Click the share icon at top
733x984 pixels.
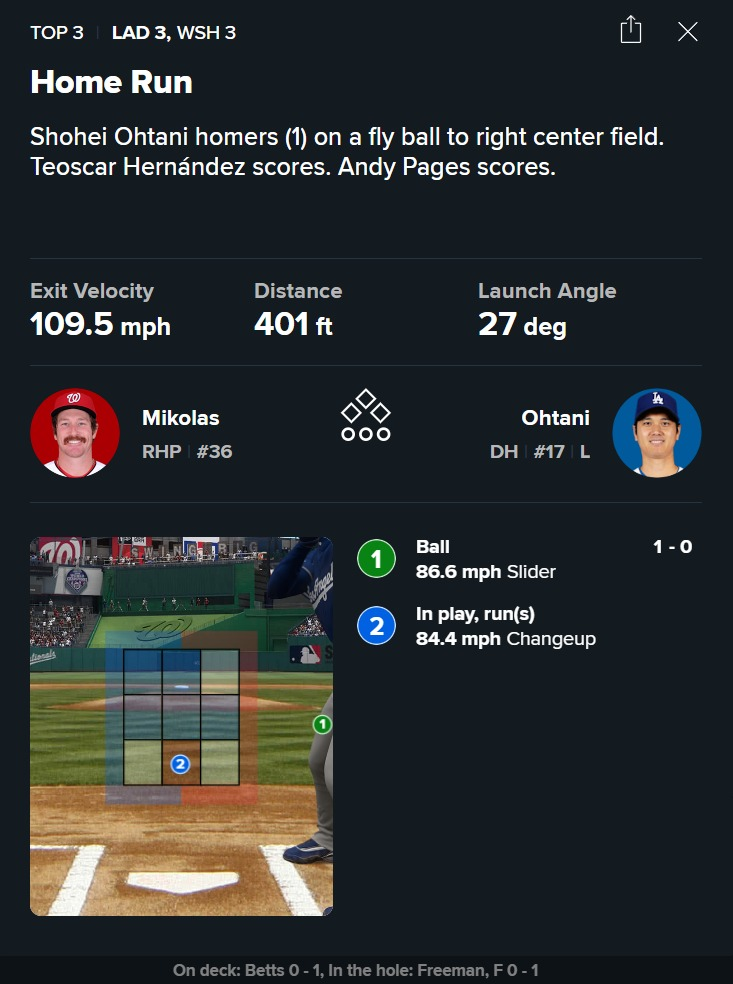[x=630, y=31]
